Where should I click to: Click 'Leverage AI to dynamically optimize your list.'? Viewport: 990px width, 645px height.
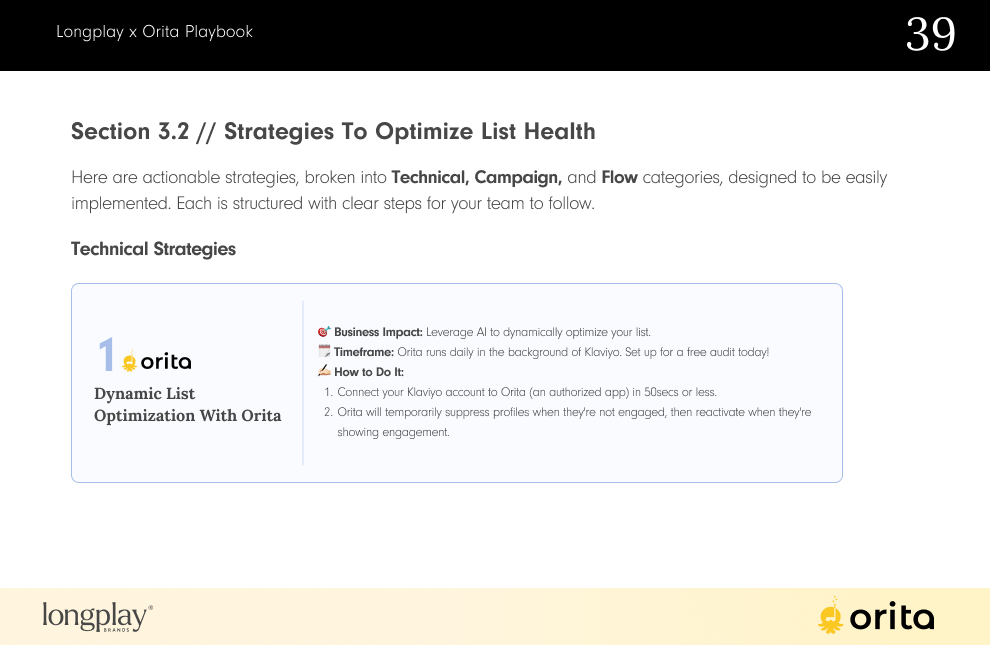click(538, 332)
